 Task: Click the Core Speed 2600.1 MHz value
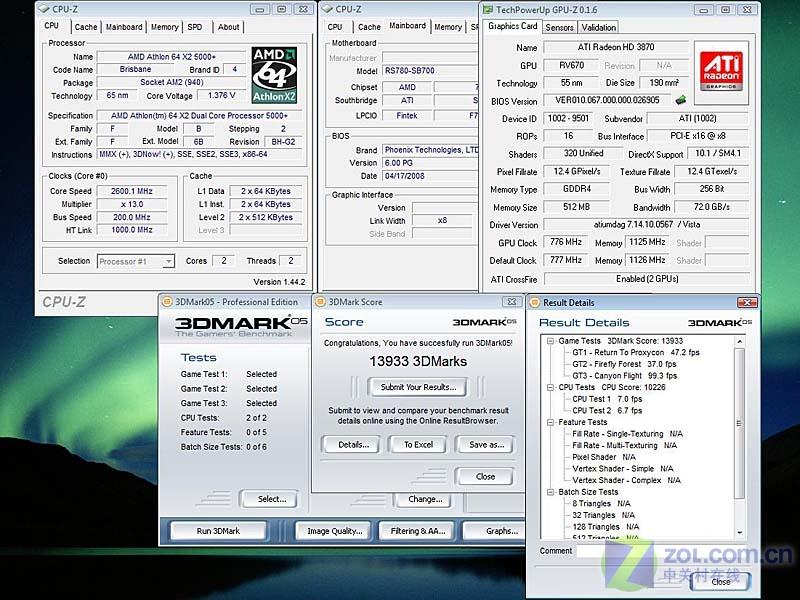(132, 191)
